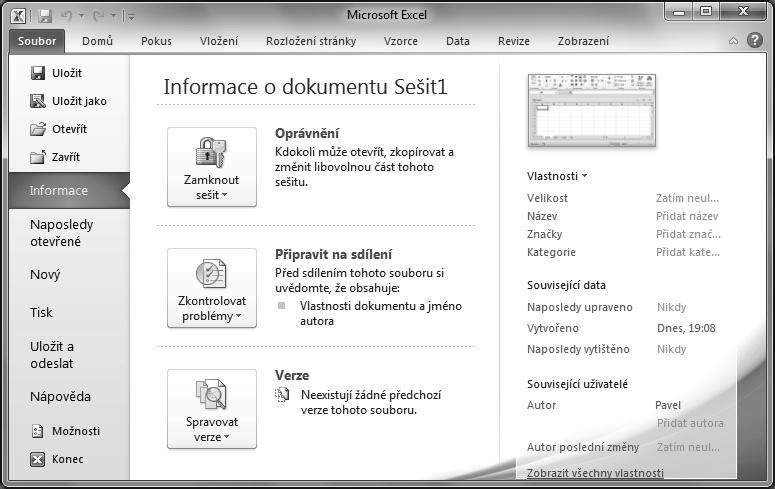Click the Dnes, 19:08 creation time
The height and width of the screenshot is (489, 775).
click(x=686, y=328)
